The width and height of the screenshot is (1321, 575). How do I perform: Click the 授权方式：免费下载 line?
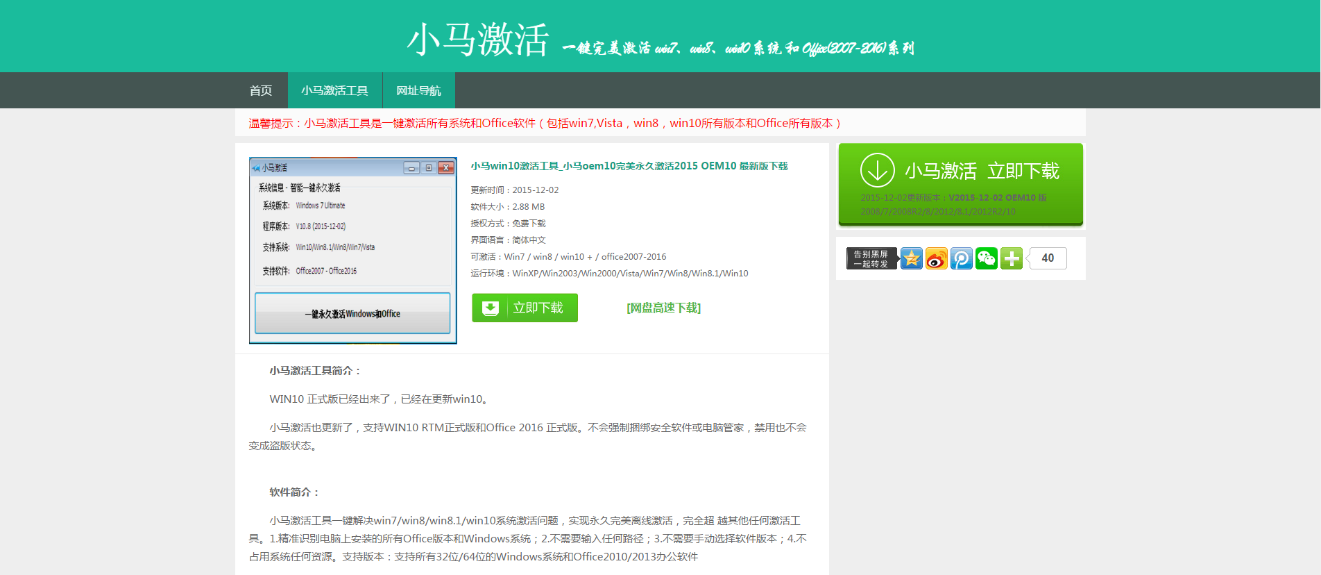click(x=508, y=223)
